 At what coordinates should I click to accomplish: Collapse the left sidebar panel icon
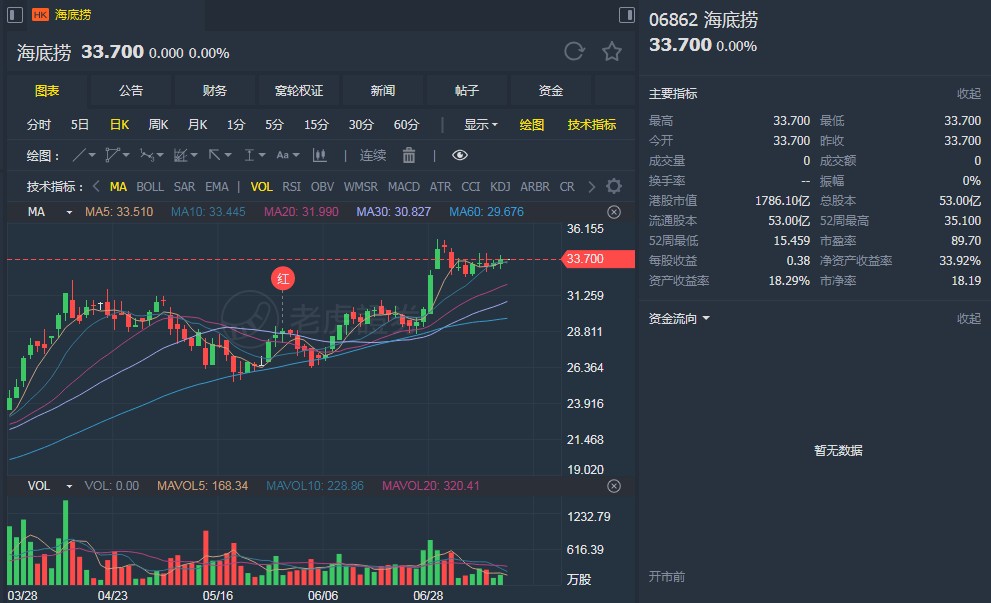coord(15,14)
